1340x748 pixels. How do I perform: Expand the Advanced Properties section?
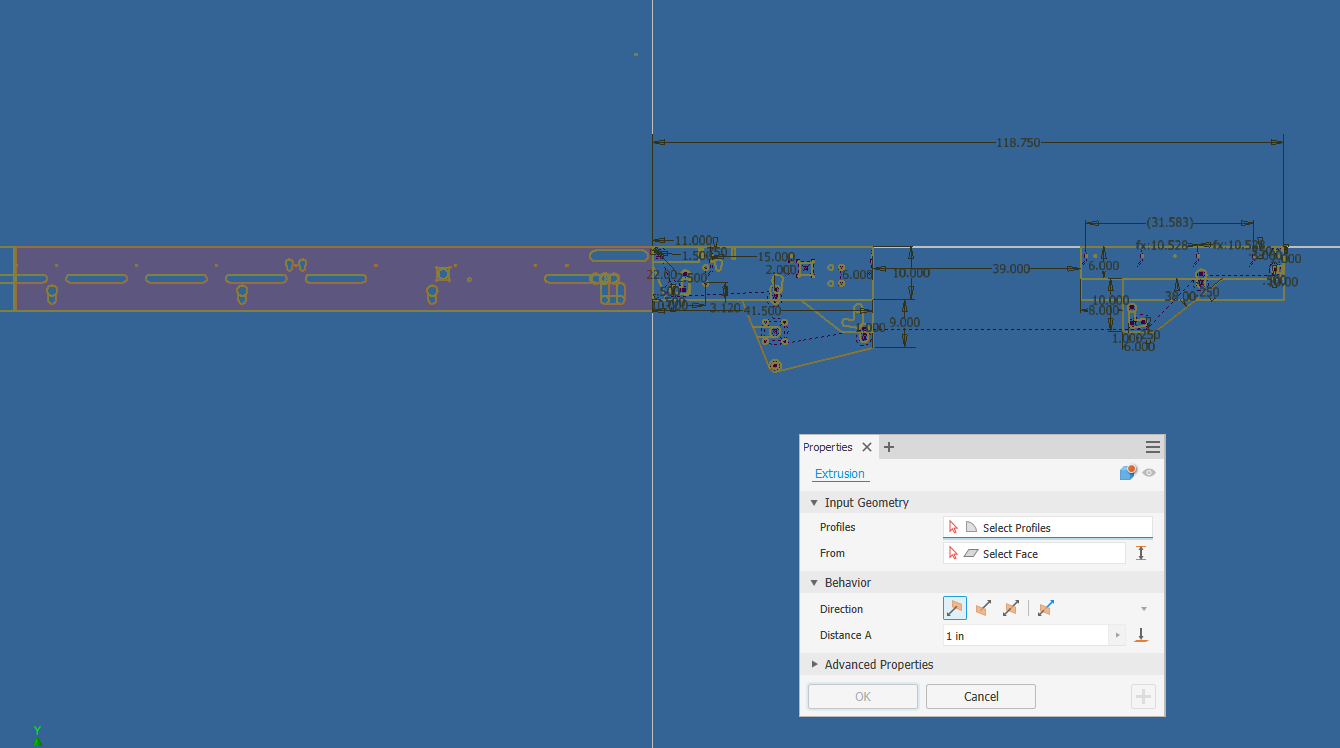point(814,665)
